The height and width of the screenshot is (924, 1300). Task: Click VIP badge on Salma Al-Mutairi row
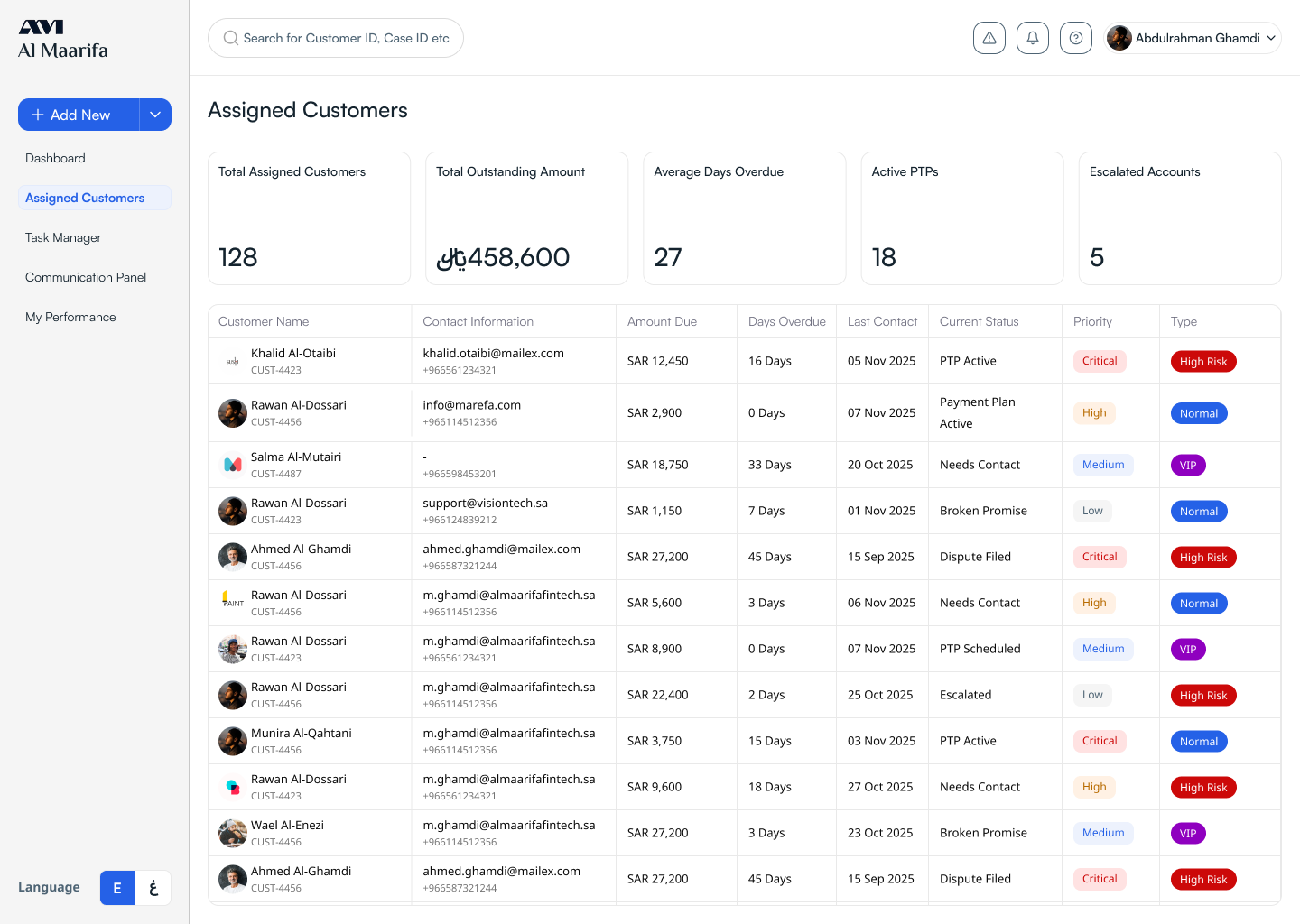(1187, 466)
